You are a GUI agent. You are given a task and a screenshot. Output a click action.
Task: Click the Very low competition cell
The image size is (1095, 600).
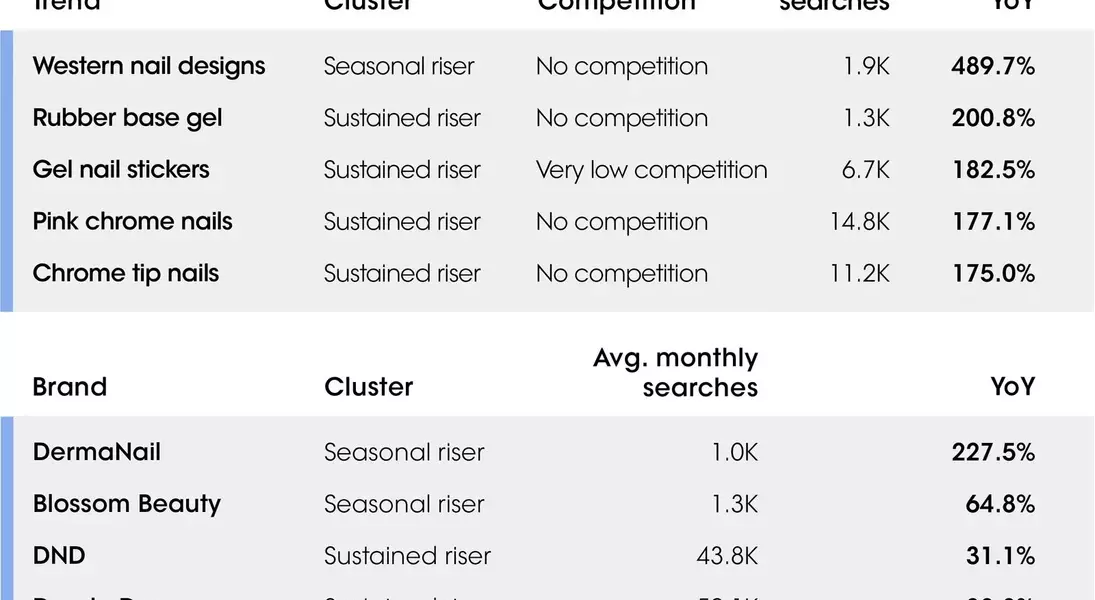(x=651, y=170)
